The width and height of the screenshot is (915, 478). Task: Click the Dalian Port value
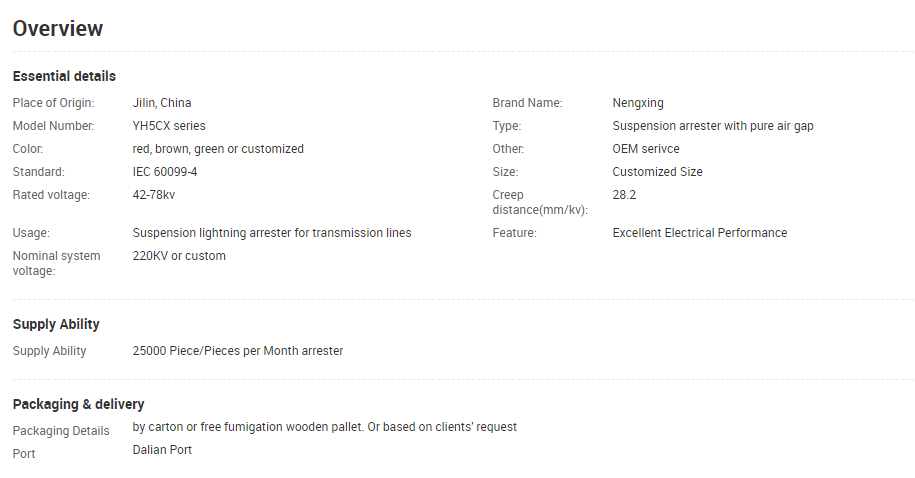pos(162,450)
